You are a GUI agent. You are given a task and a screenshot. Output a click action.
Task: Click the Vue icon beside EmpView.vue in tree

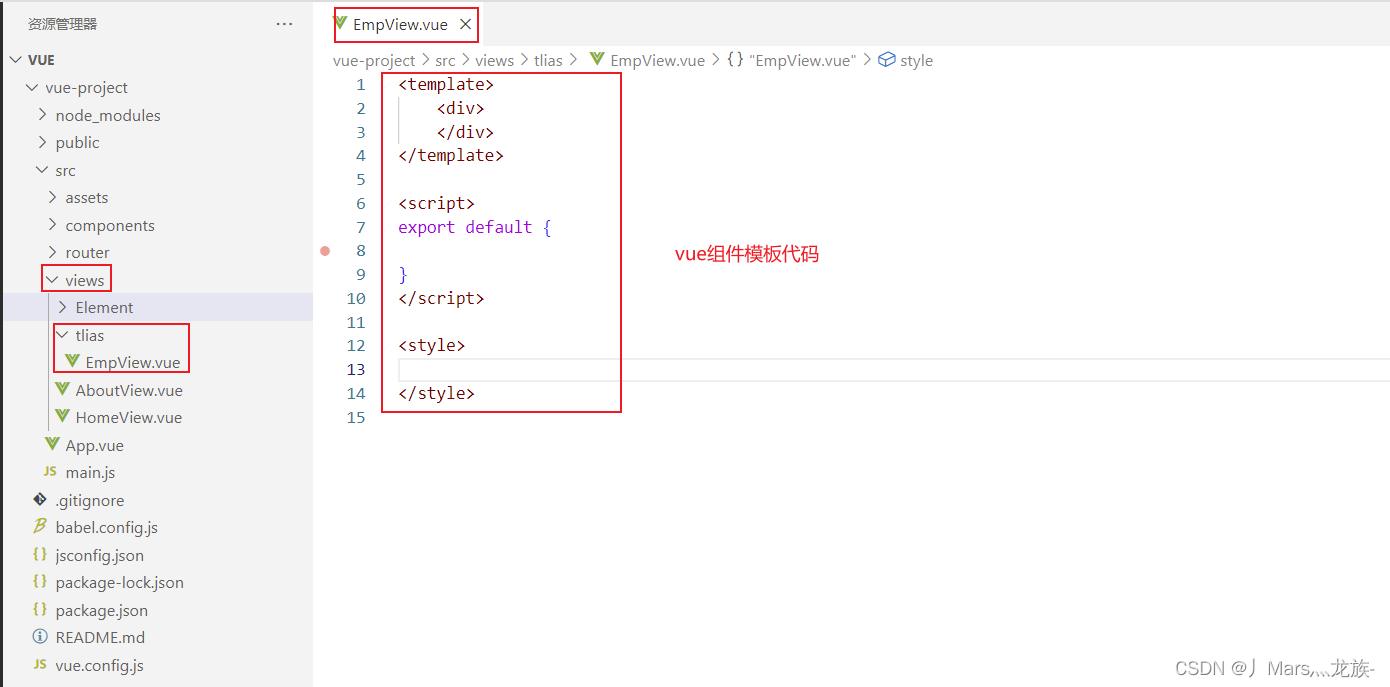tap(72, 362)
